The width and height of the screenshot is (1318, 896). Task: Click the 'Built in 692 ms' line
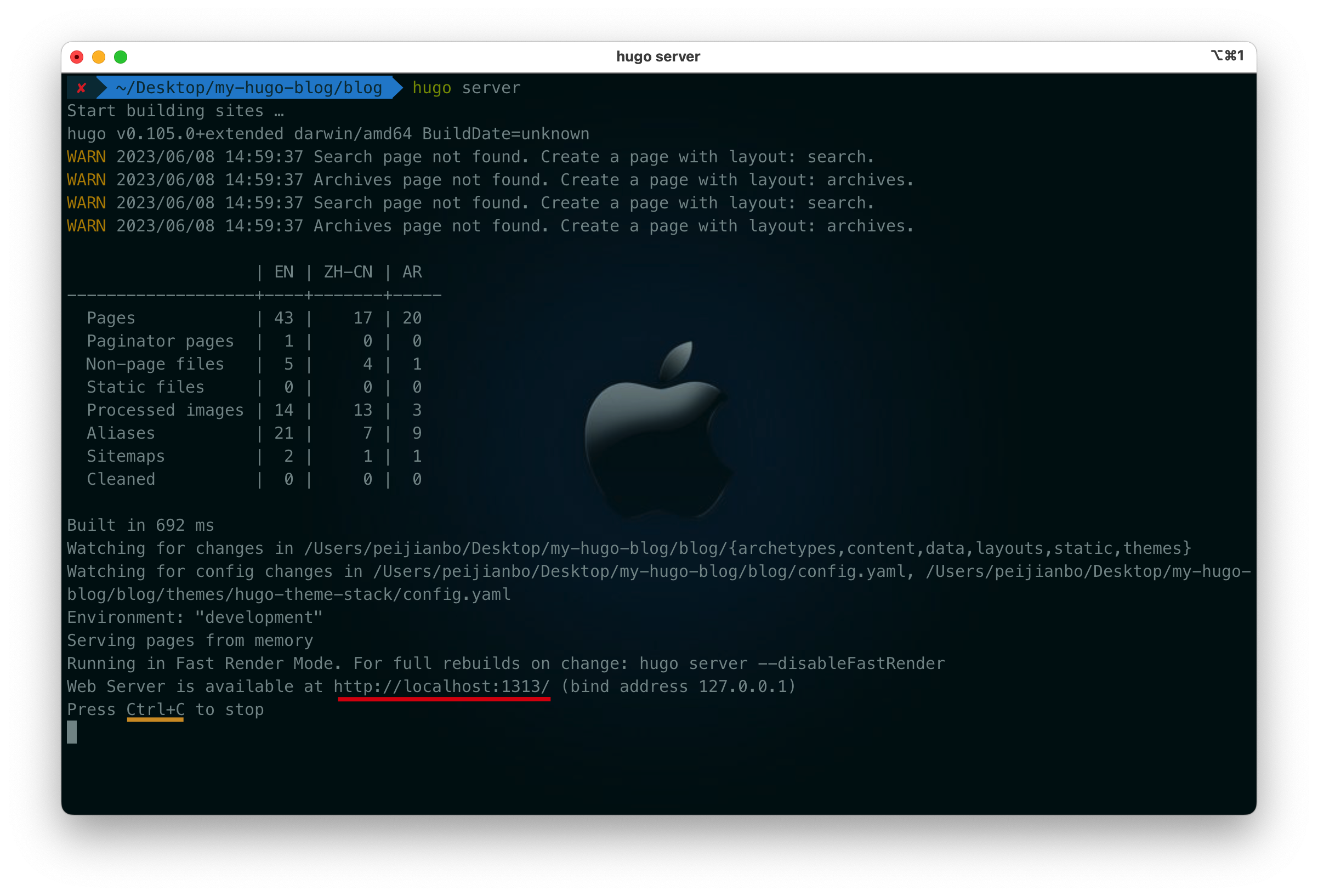click(x=141, y=526)
